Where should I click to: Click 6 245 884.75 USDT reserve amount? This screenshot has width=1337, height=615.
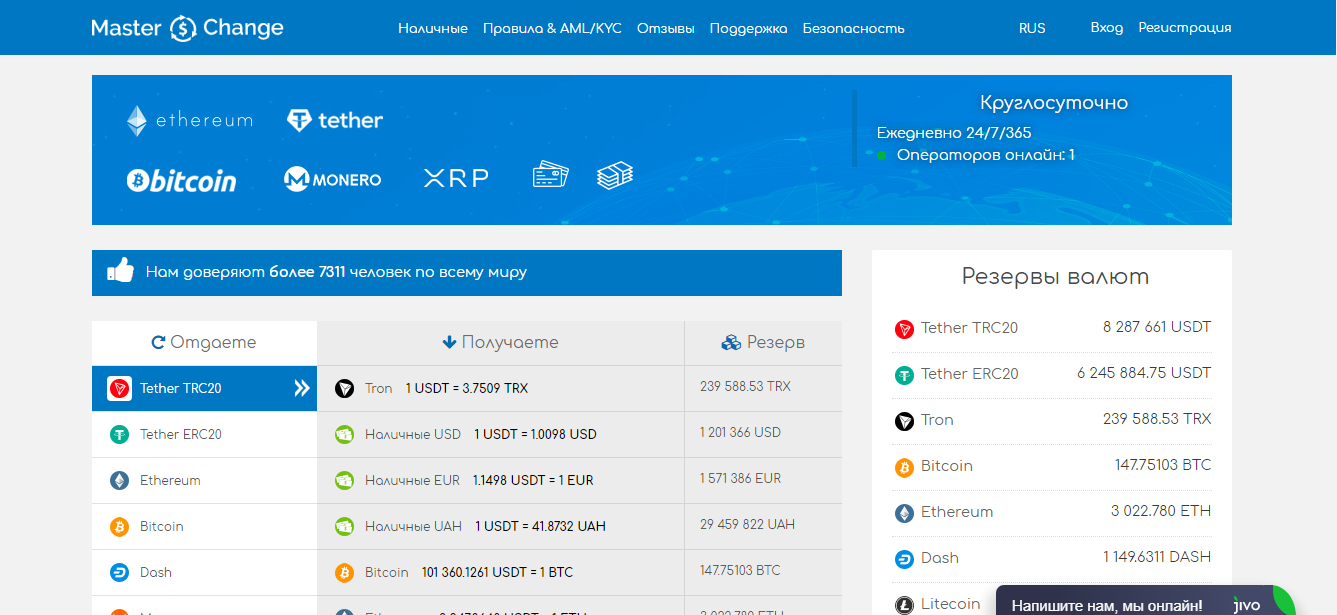coord(1144,373)
